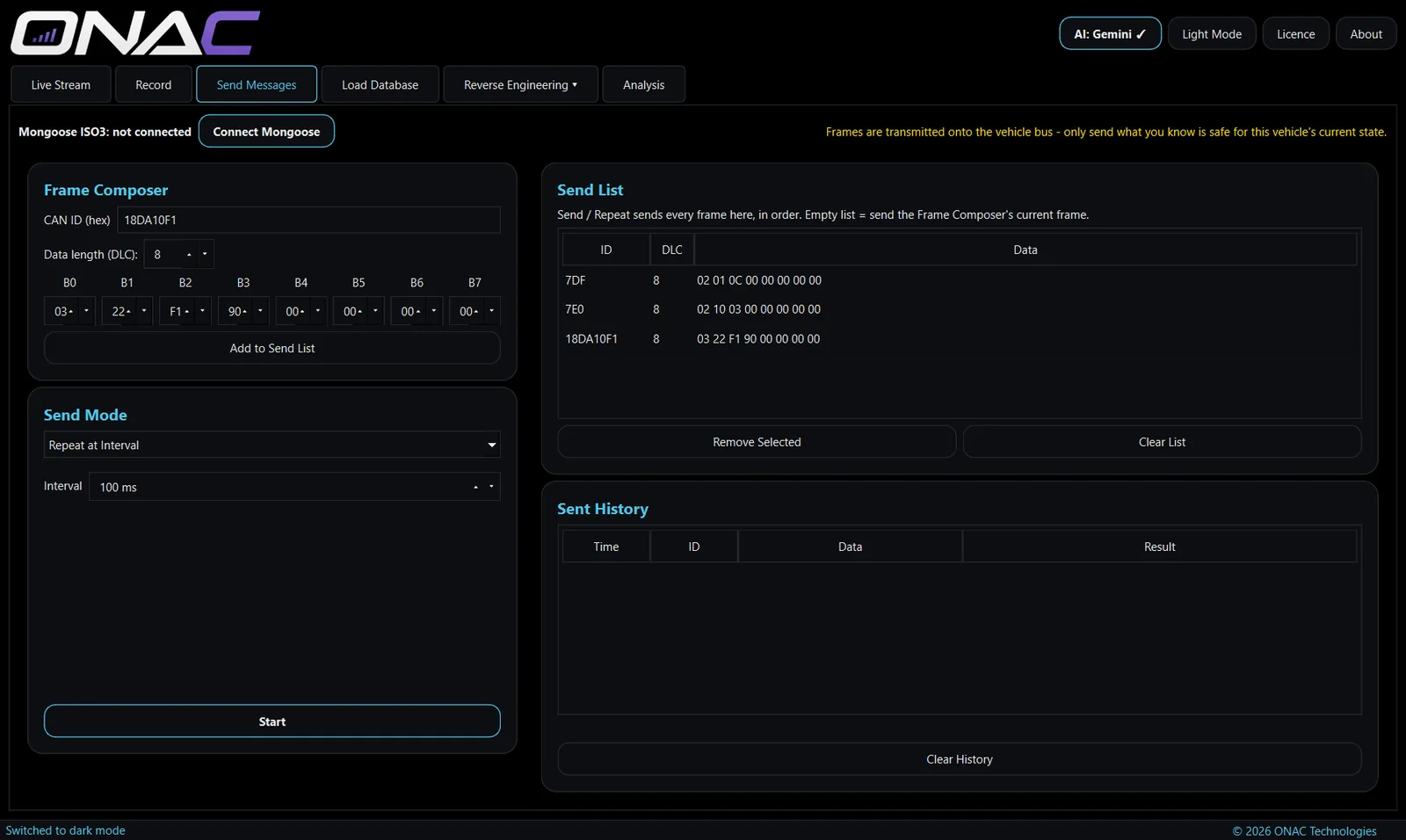Increase the Data length (DLC) value
Screen dimensions: 1406x840
tap(189, 255)
